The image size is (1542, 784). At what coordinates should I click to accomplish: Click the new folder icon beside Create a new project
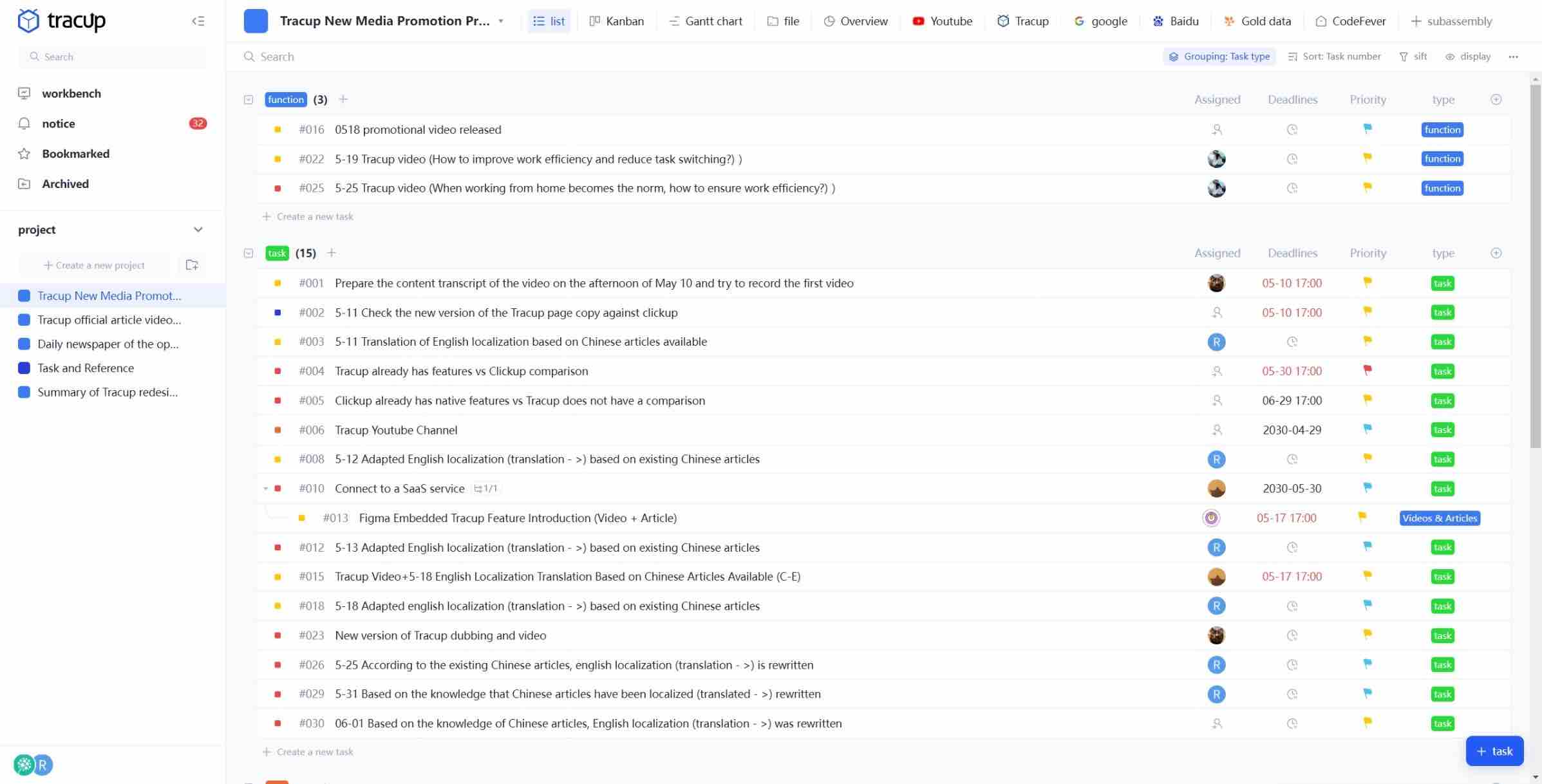pos(191,265)
